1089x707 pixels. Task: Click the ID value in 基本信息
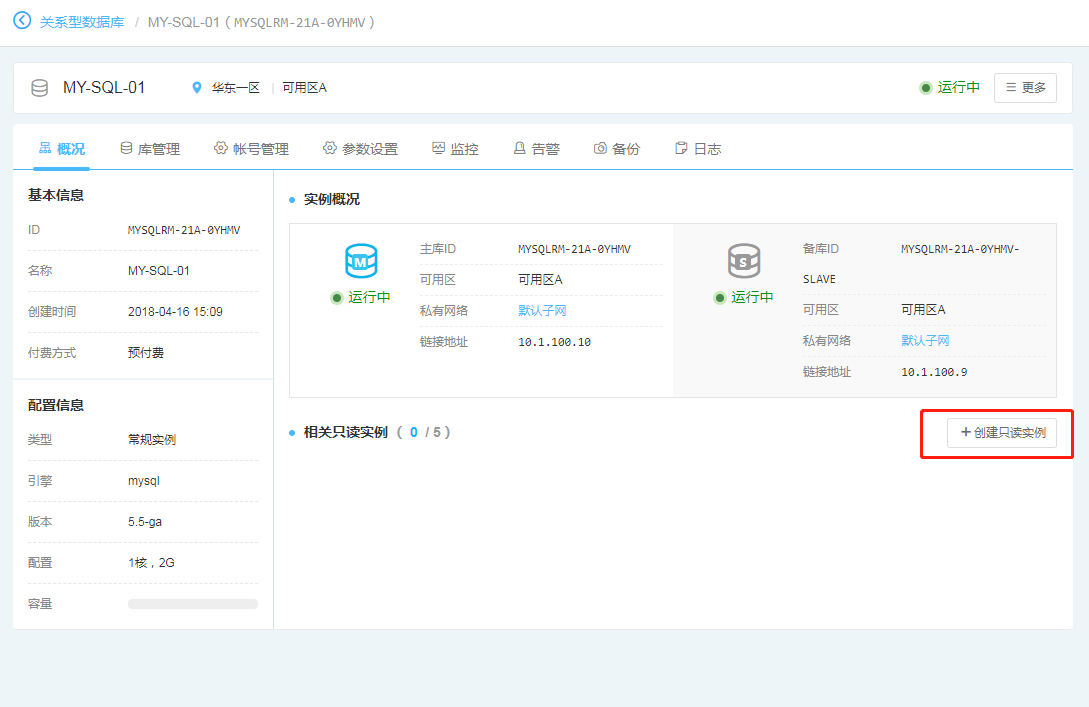[x=184, y=230]
